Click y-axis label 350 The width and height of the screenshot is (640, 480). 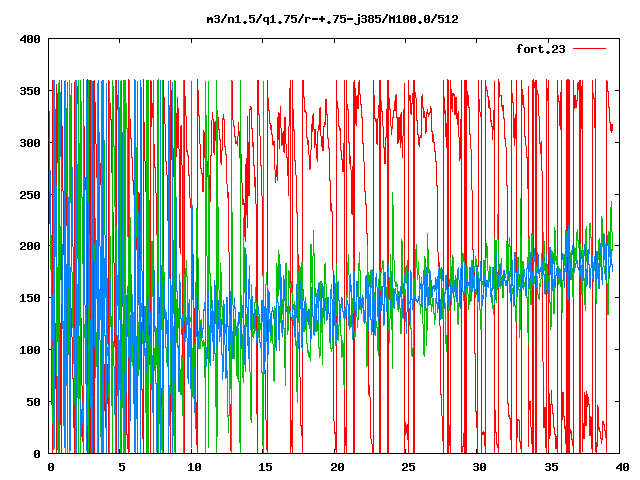click(x=30, y=91)
